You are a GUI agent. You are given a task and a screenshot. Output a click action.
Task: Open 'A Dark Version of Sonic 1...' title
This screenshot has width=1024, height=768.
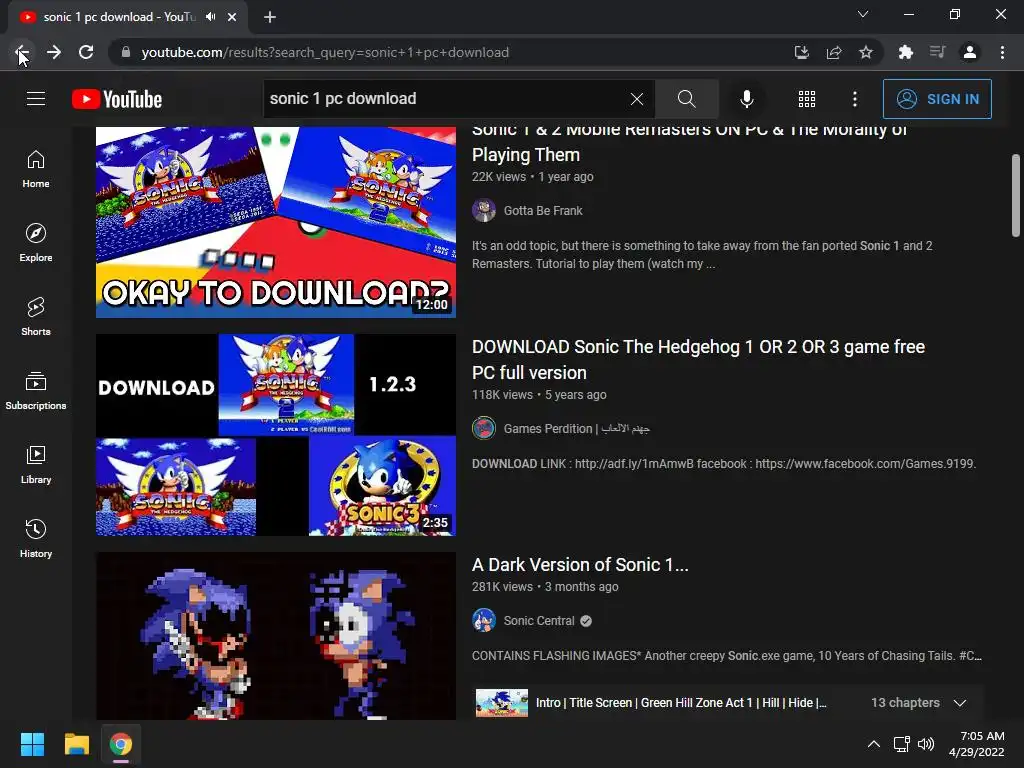pyautogui.click(x=580, y=565)
